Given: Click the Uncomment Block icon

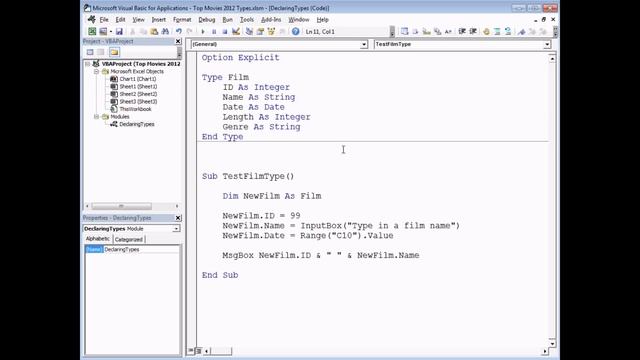Looking at the screenshot, I should pyautogui.click(x=508, y=31).
